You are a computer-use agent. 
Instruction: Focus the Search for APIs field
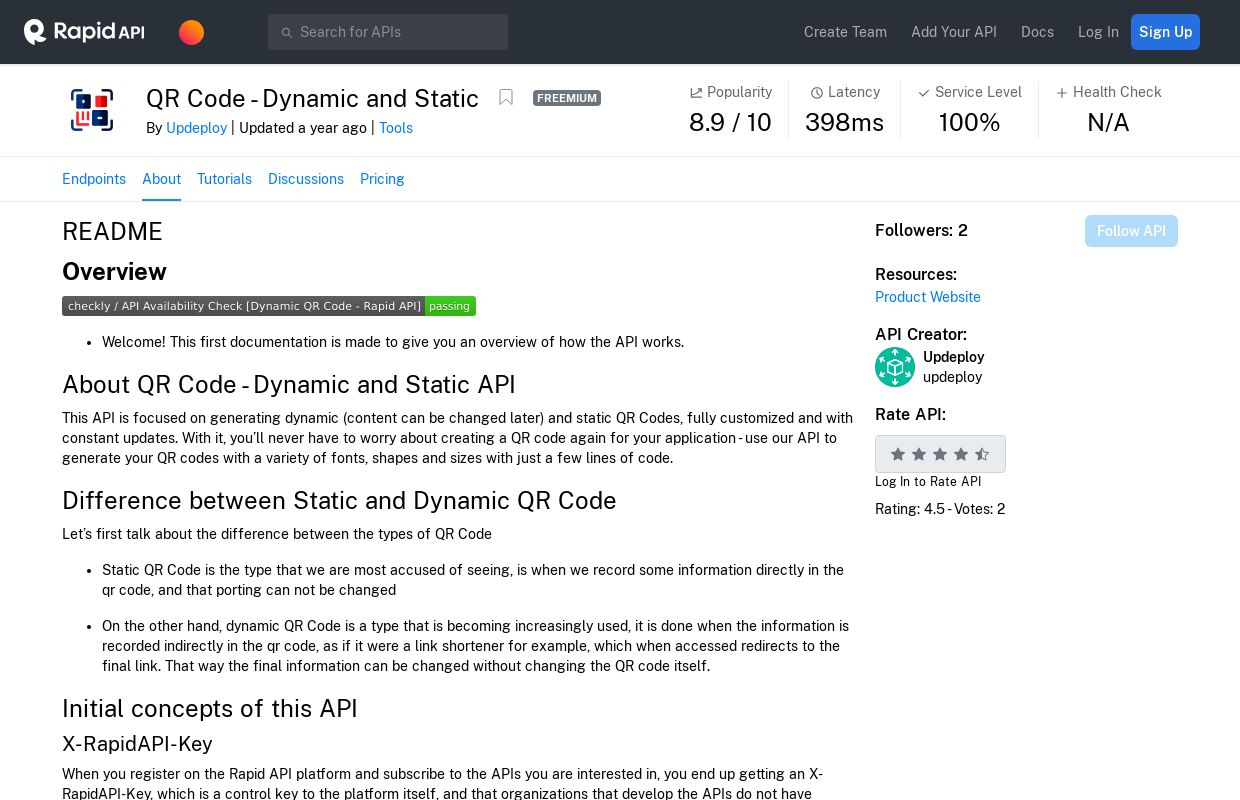point(388,32)
